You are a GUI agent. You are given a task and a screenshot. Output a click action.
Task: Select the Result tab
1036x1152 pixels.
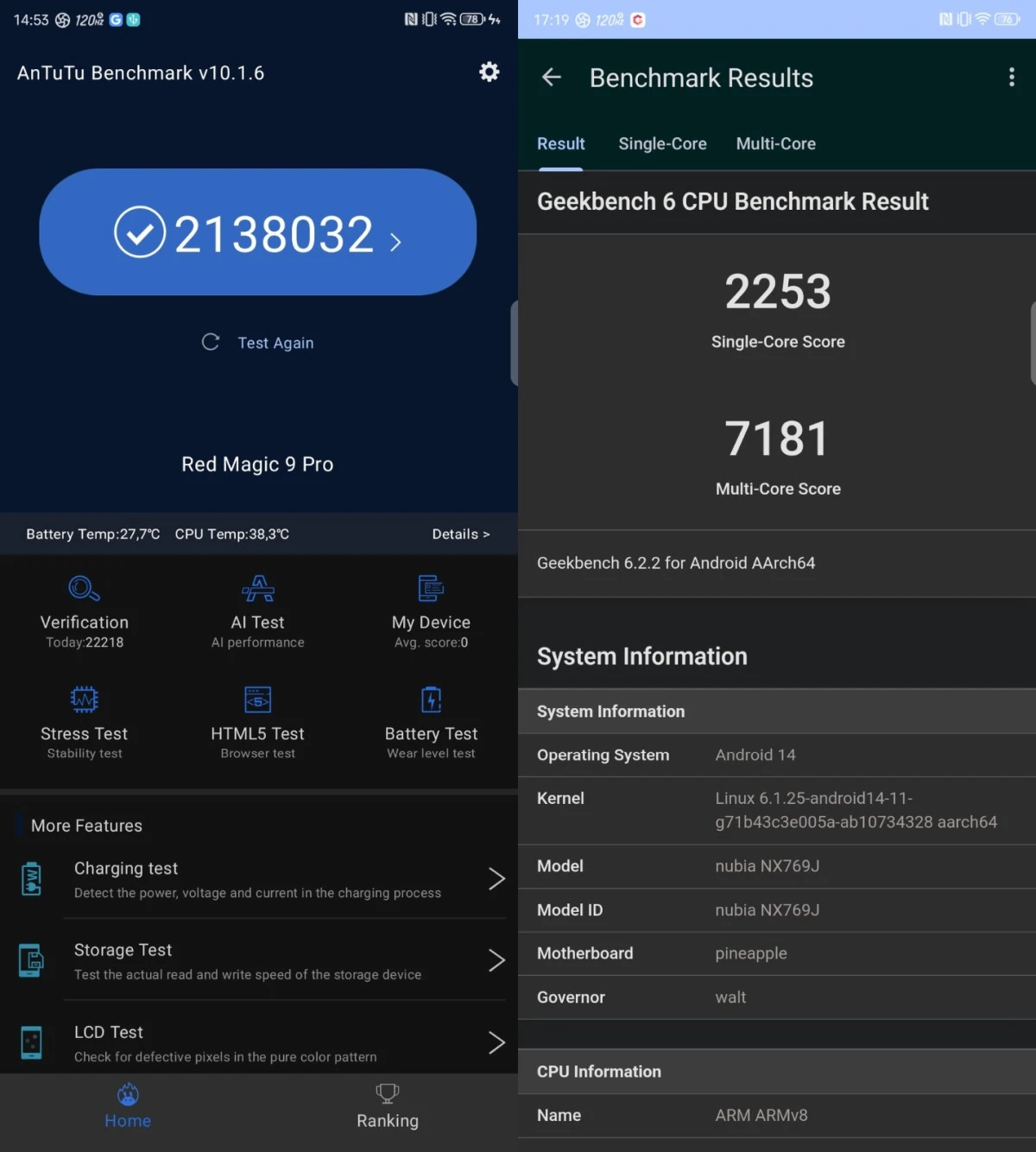click(x=561, y=143)
